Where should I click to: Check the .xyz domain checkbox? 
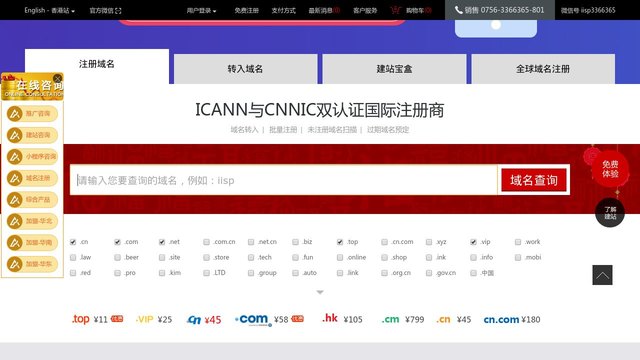pos(429,242)
